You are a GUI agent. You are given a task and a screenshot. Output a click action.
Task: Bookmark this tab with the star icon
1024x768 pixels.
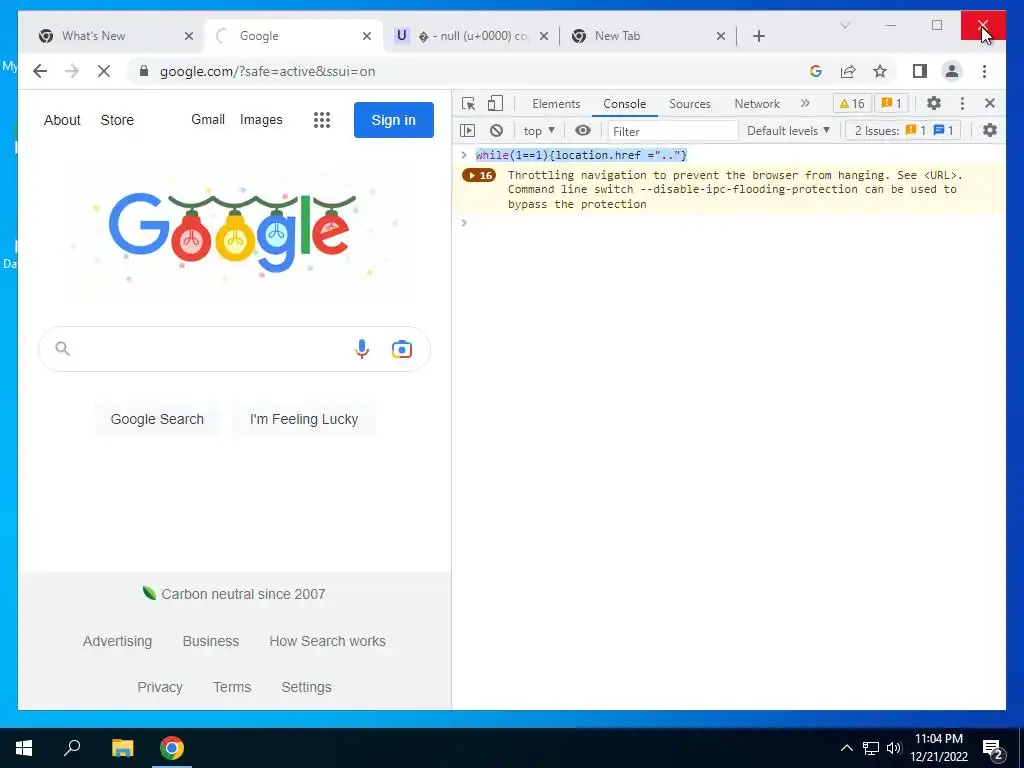click(x=880, y=71)
